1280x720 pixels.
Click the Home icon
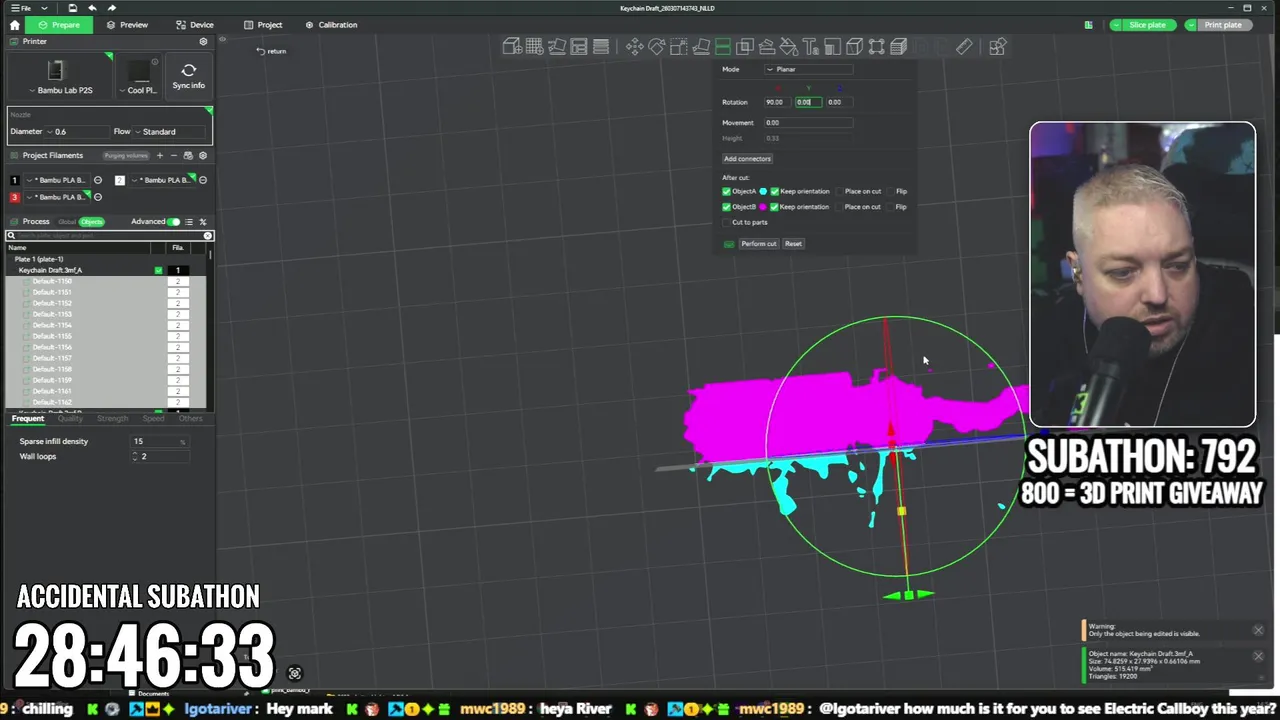pyautogui.click(x=14, y=25)
